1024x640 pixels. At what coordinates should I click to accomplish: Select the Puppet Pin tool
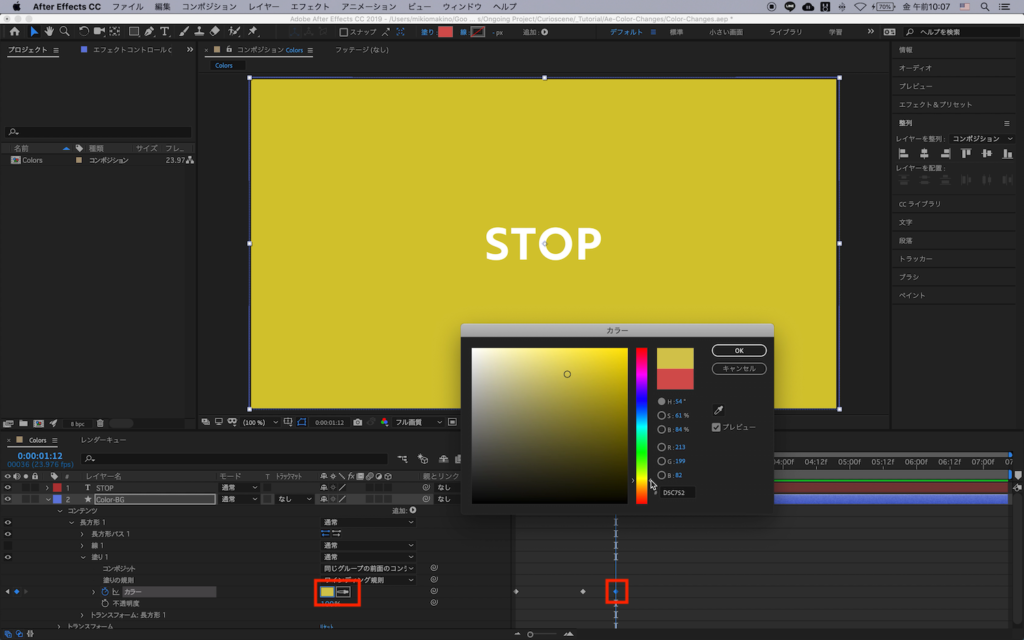pyautogui.click(x=253, y=31)
